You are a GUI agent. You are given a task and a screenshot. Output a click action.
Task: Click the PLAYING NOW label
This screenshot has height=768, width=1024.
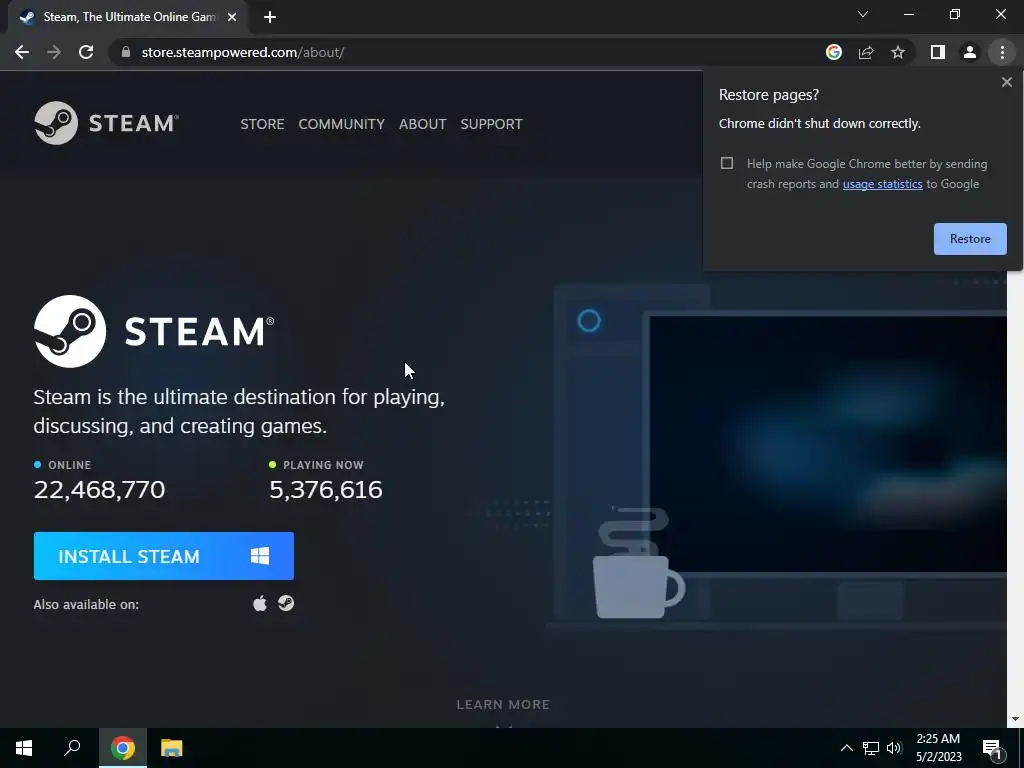(323, 465)
